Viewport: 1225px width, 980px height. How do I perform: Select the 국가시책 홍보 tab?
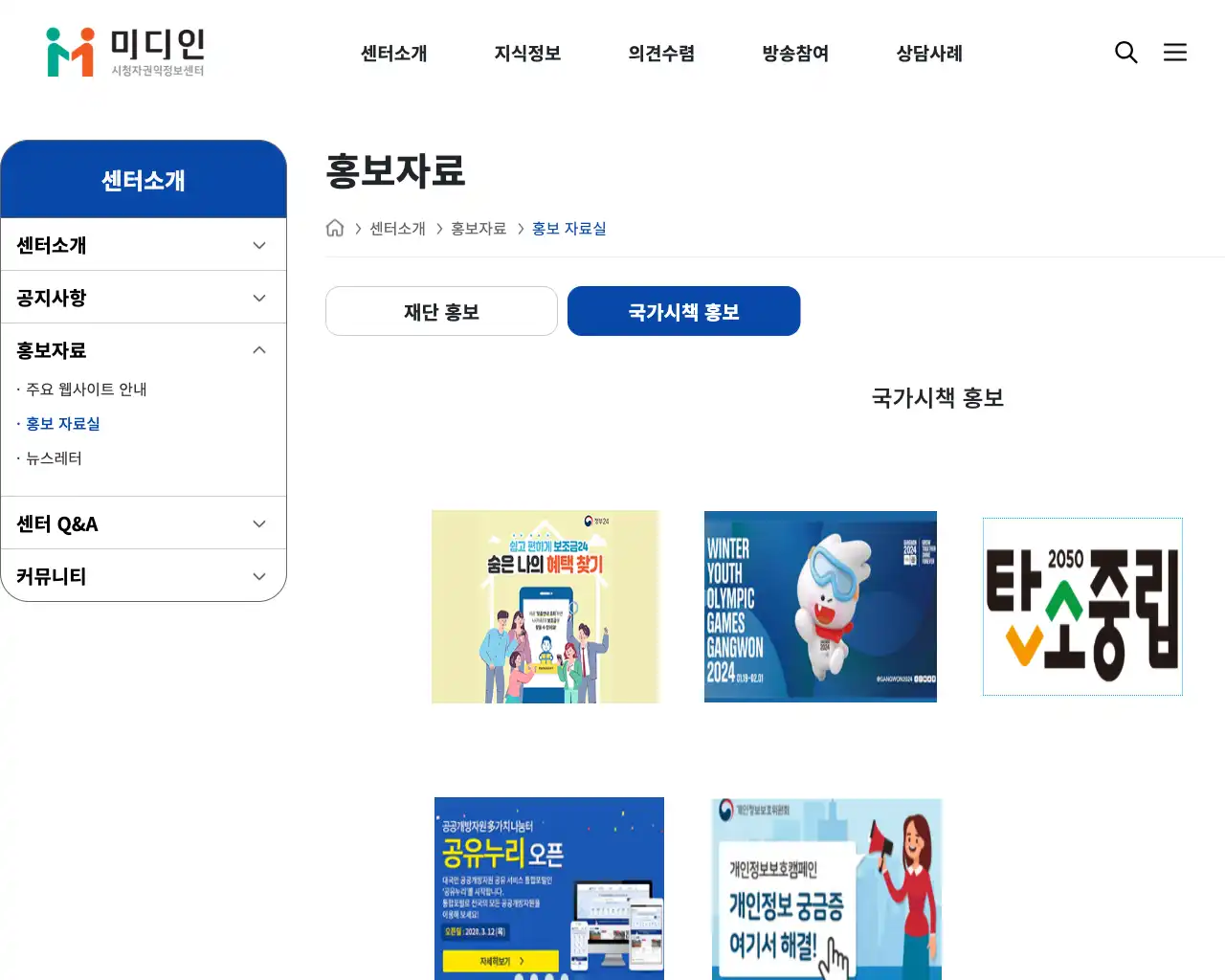683,311
